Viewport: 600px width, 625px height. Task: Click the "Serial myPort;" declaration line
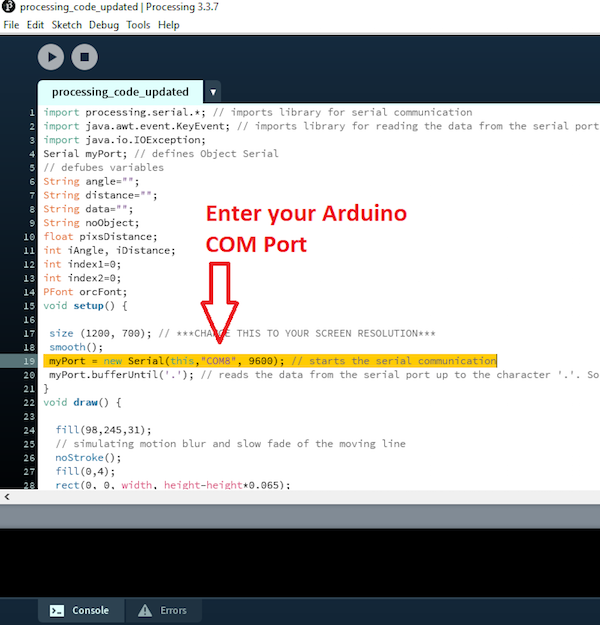[161, 154]
